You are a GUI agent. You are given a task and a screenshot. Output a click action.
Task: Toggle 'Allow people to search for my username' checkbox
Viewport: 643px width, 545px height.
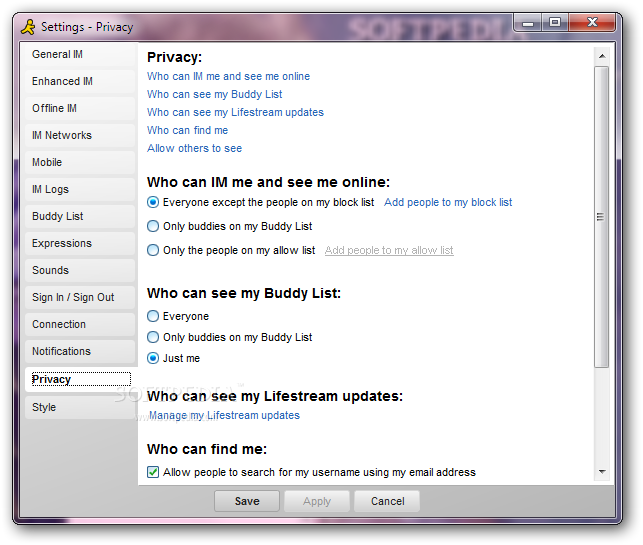tap(153, 472)
